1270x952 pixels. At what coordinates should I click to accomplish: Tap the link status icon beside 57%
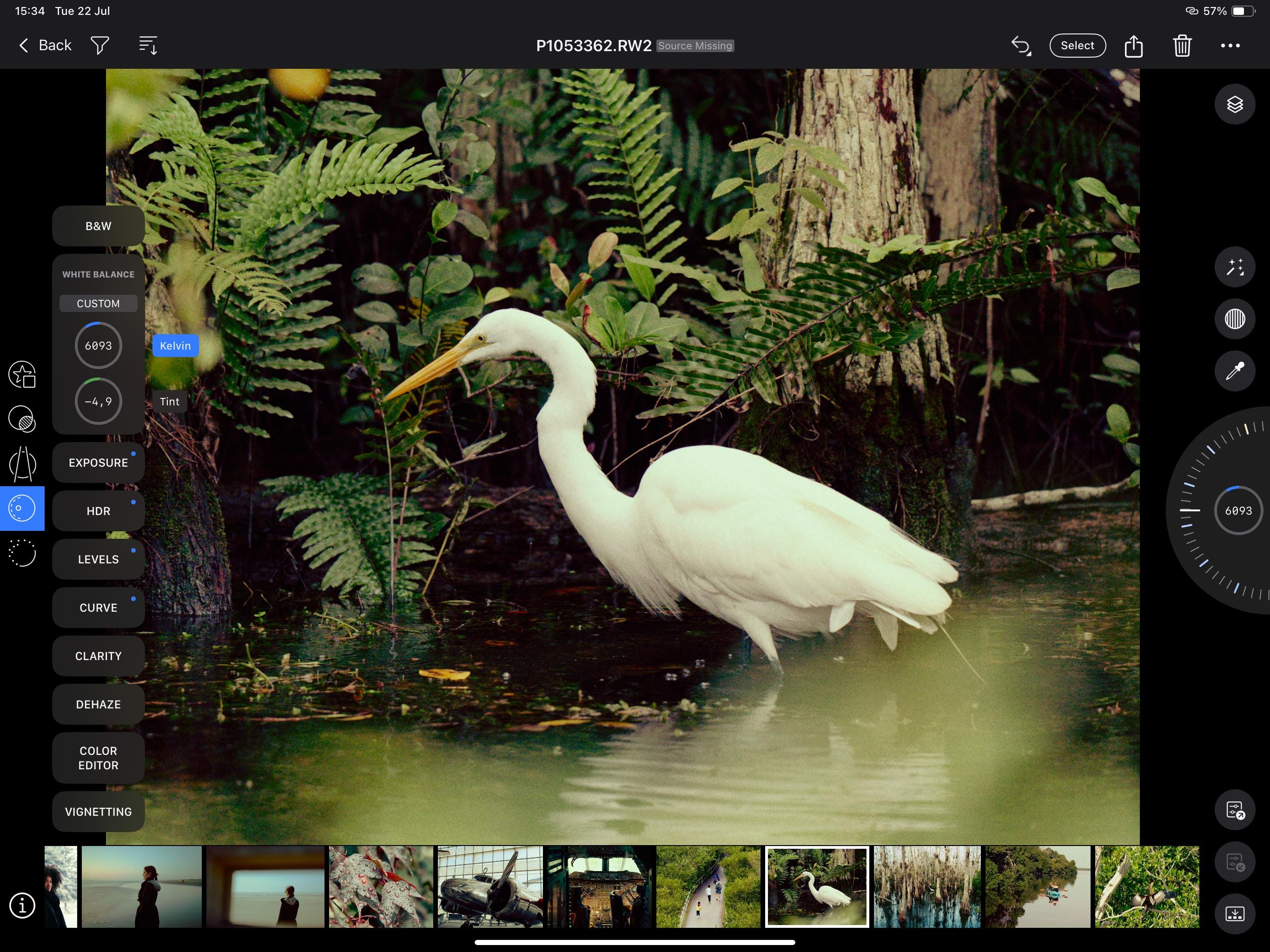click(1191, 11)
